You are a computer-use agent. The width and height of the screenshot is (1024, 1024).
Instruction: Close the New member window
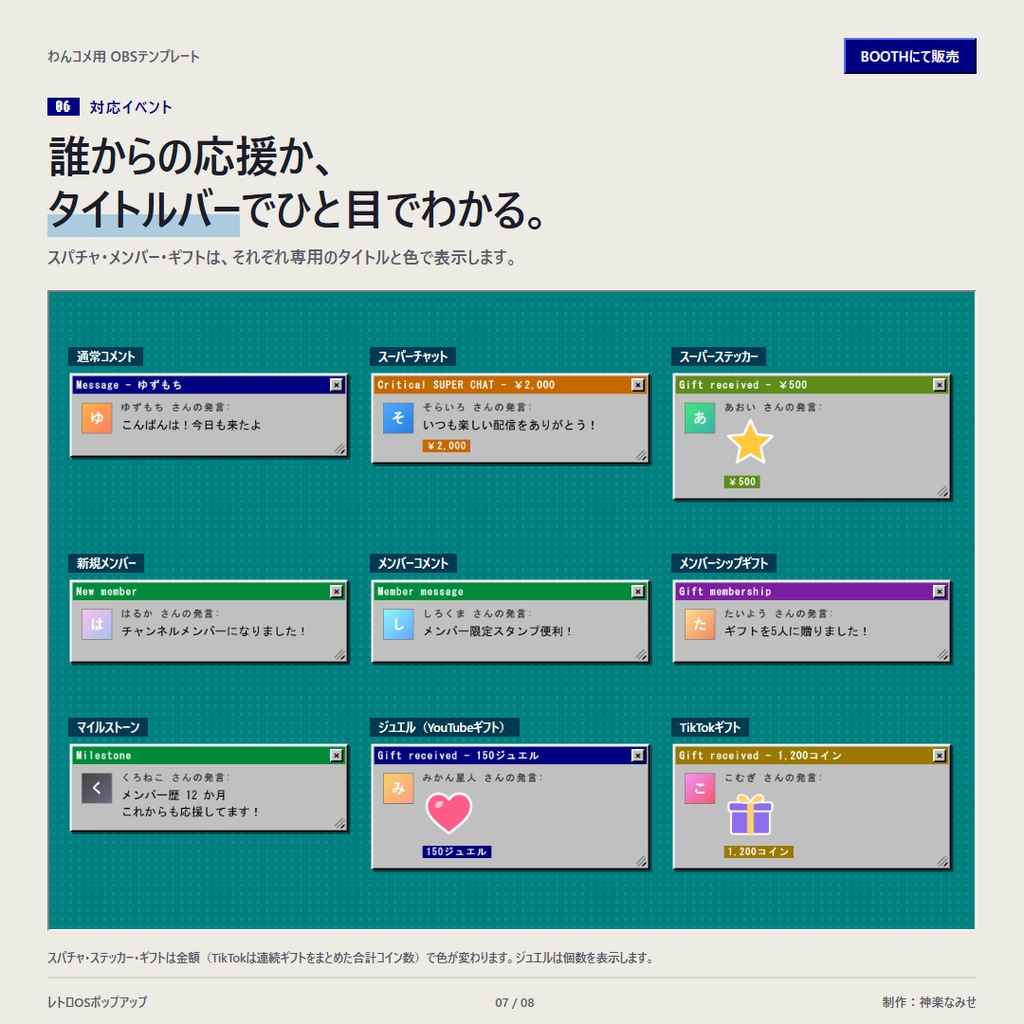tap(336, 592)
